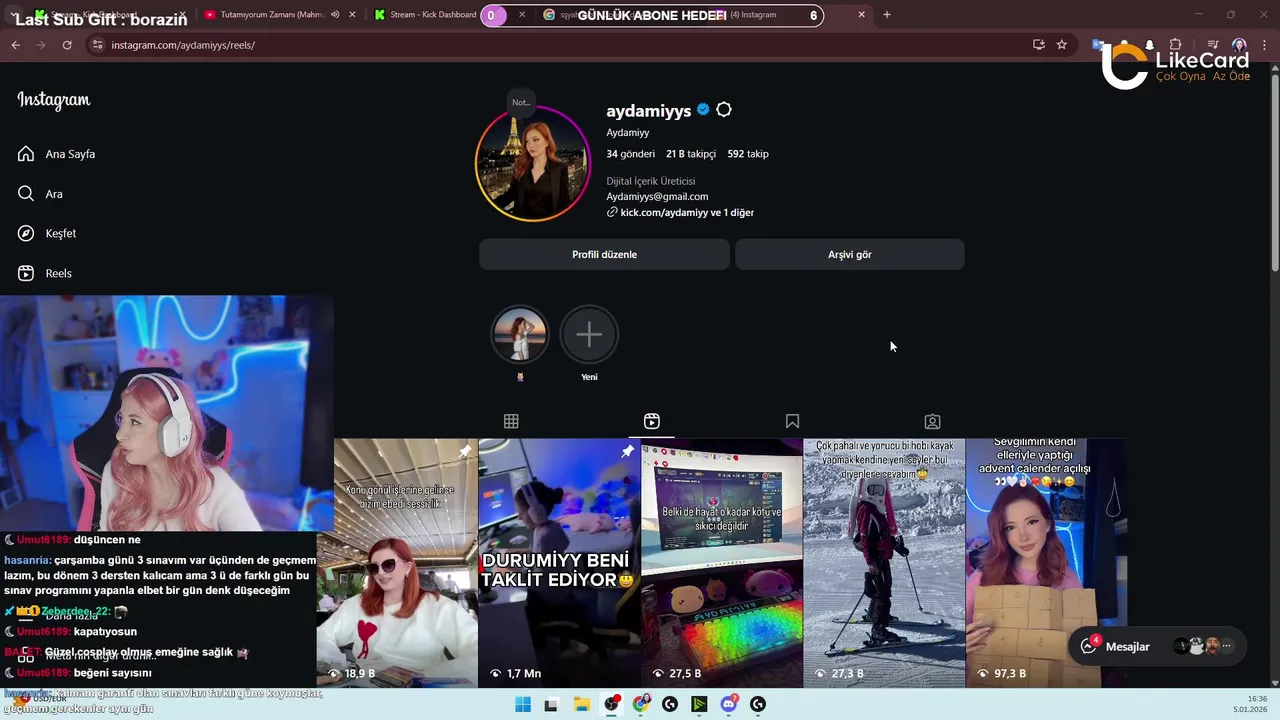1280x720 pixels.
Task: Open OBS Studio from the taskbar
Action: coord(611,705)
